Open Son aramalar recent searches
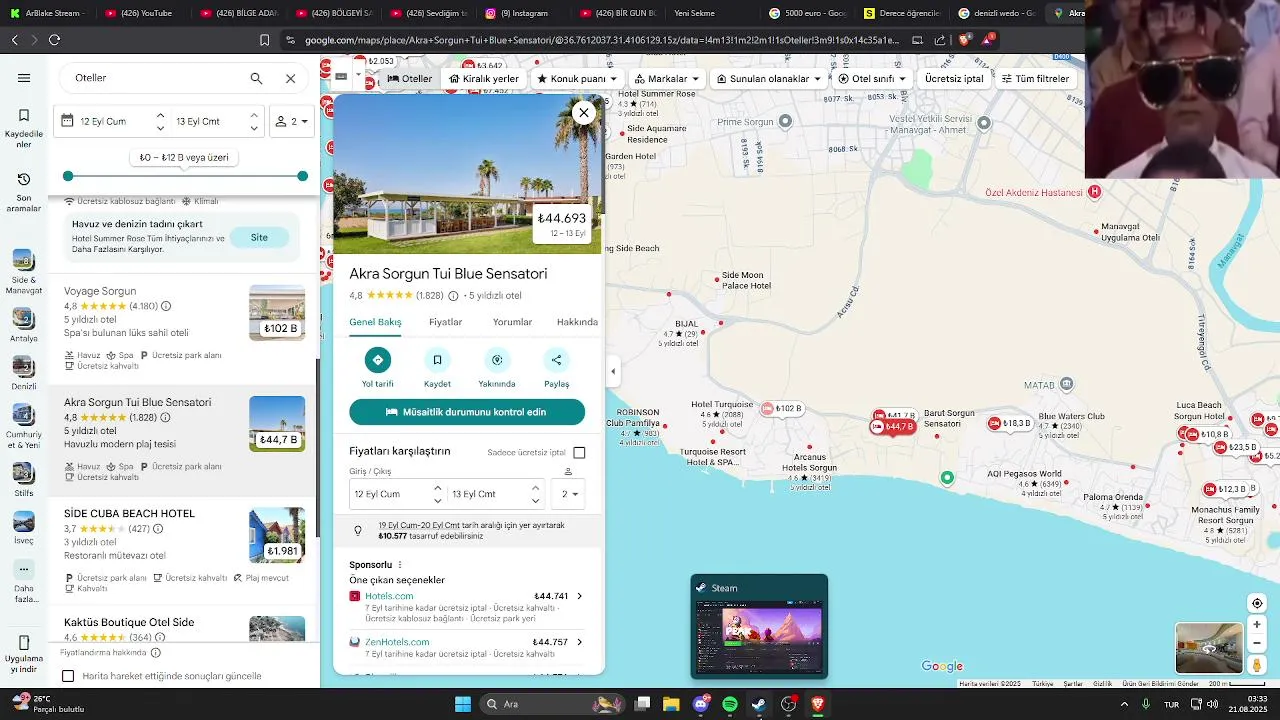The width and height of the screenshot is (1280, 720). click(24, 191)
